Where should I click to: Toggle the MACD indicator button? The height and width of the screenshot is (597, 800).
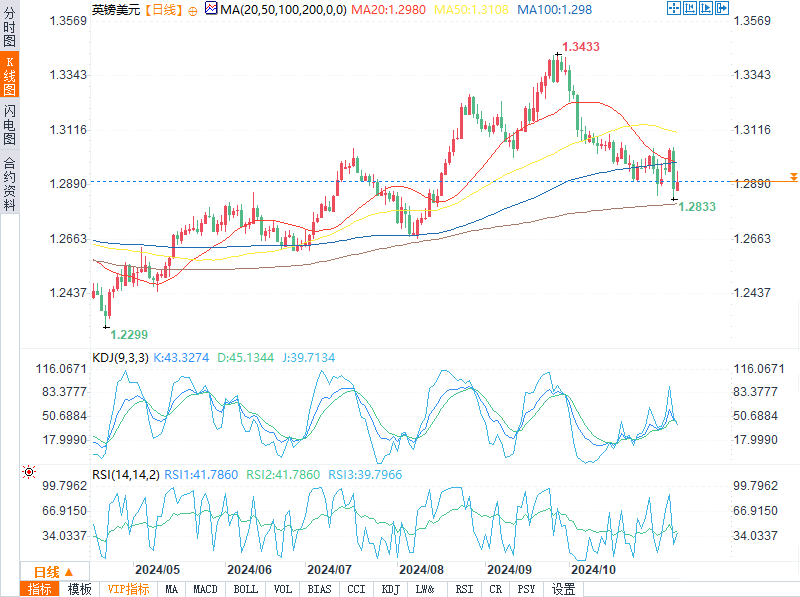click(205, 589)
